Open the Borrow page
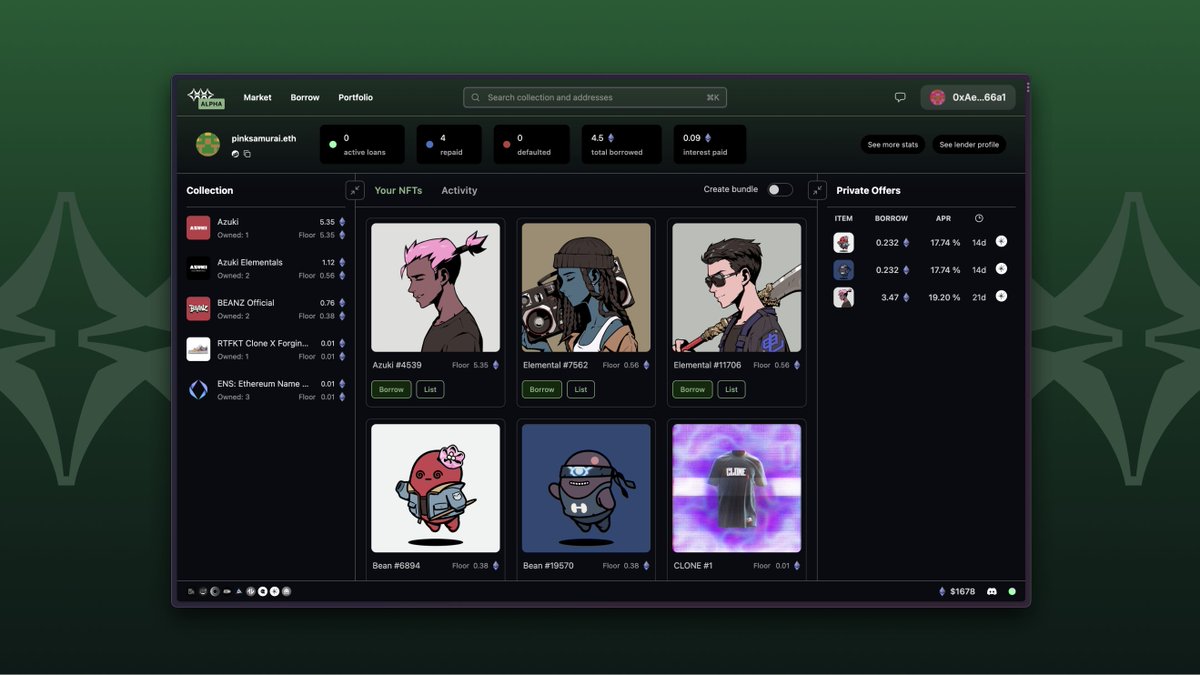This screenshot has width=1200, height=675. [305, 97]
